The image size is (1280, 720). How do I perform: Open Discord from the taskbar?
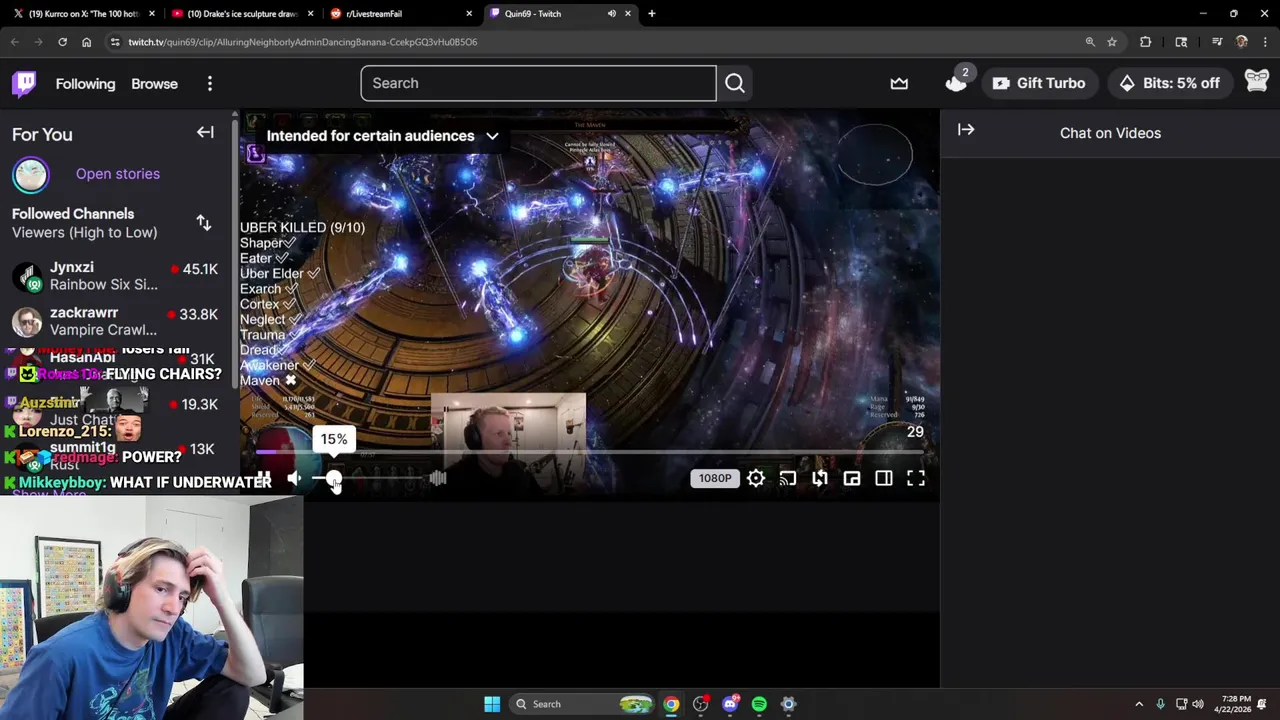(730, 704)
